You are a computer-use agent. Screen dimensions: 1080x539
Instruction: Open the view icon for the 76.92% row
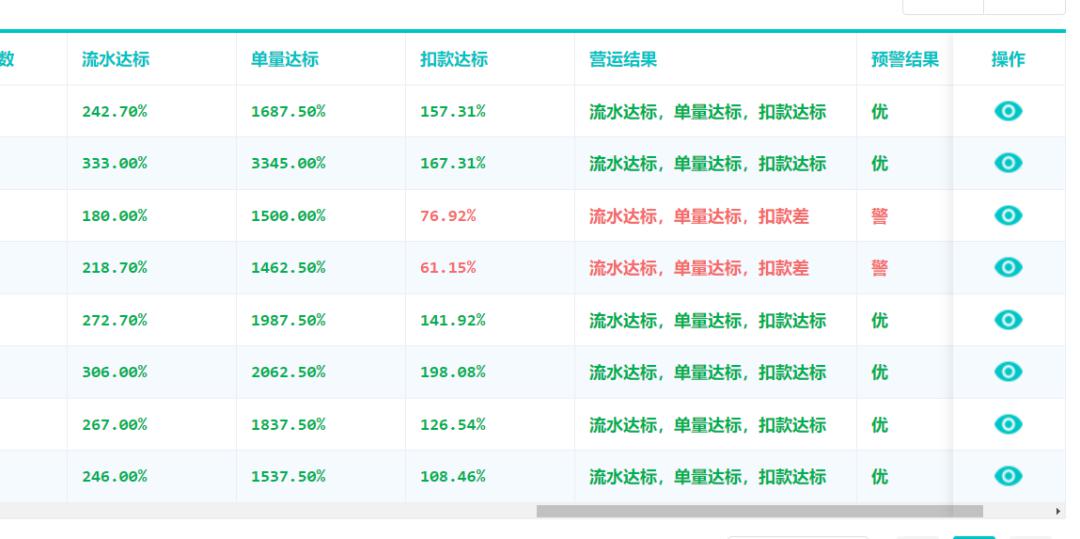pyautogui.click(x=1008, y=215)
